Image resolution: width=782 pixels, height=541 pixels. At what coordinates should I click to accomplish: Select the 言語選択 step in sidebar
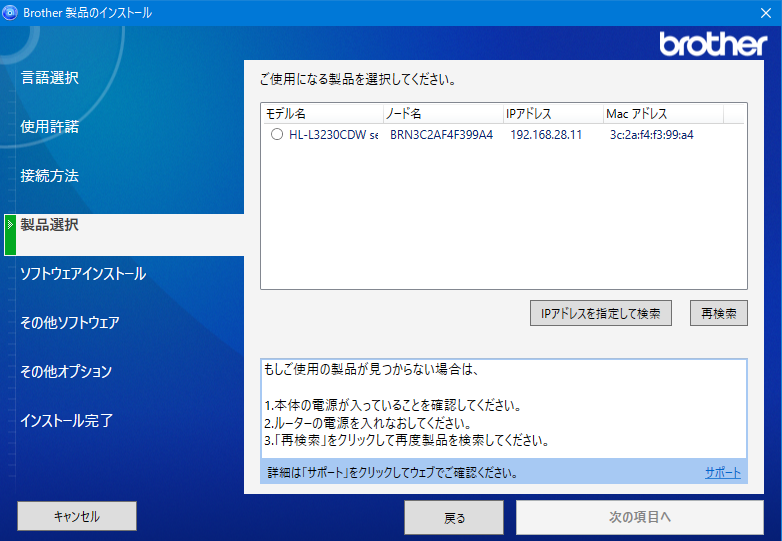tap(49, 78)
